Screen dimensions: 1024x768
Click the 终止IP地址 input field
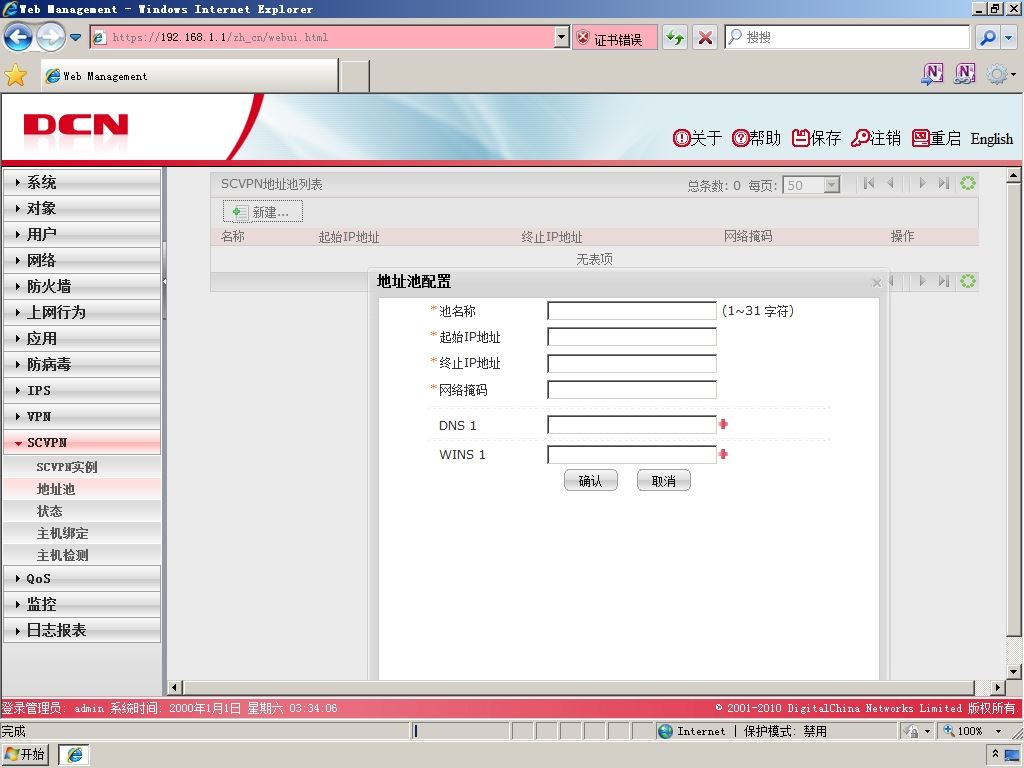pyautogui.click(x=632, y=364)
